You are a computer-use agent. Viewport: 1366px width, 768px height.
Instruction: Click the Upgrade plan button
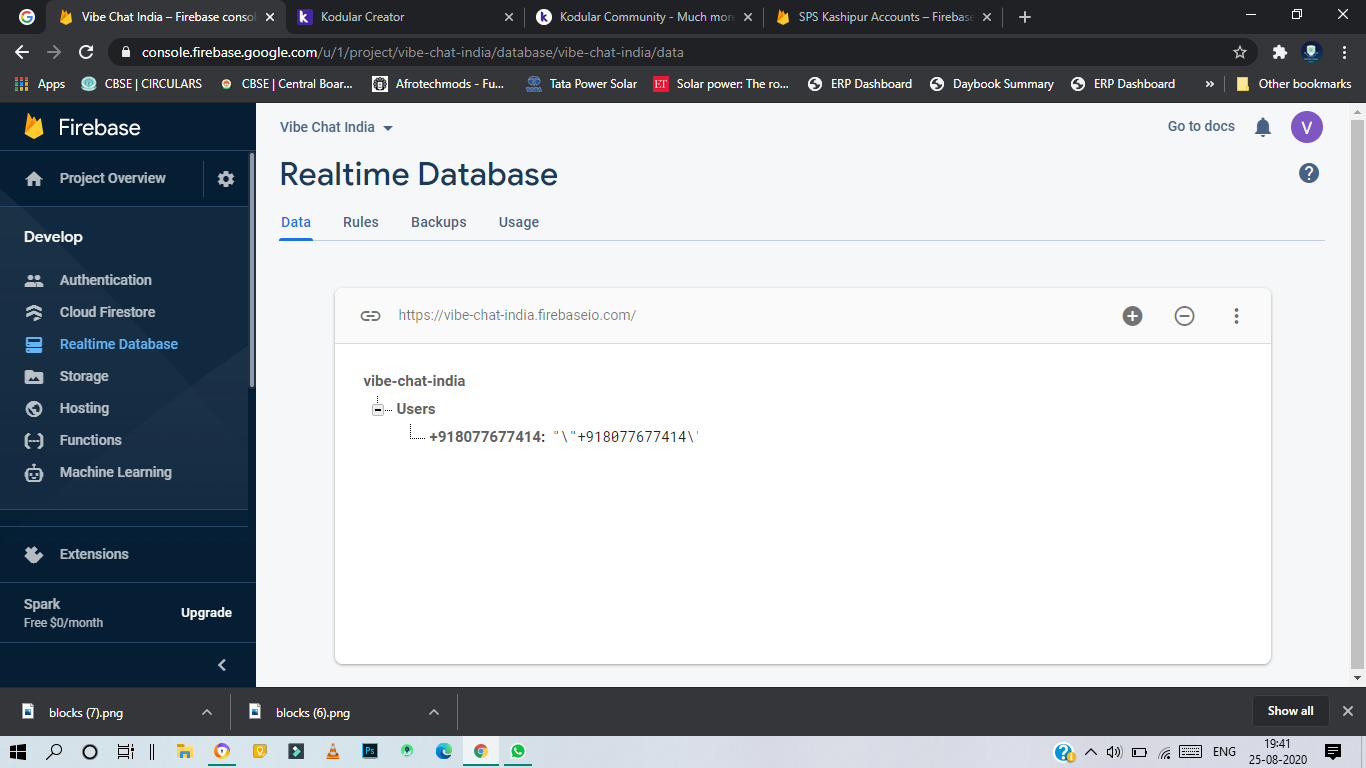[206, 613]
